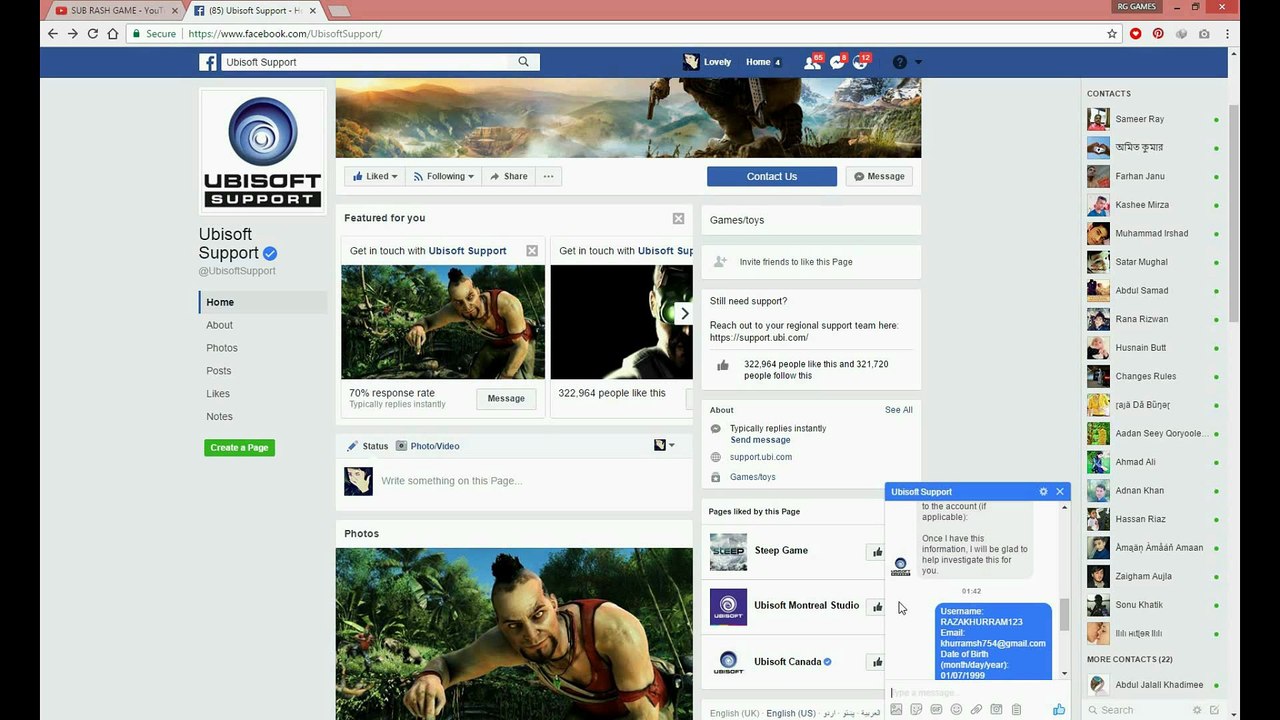Open the support.ubi.com link
This screenshot has width=1280, height=720.
click(761, 457)
